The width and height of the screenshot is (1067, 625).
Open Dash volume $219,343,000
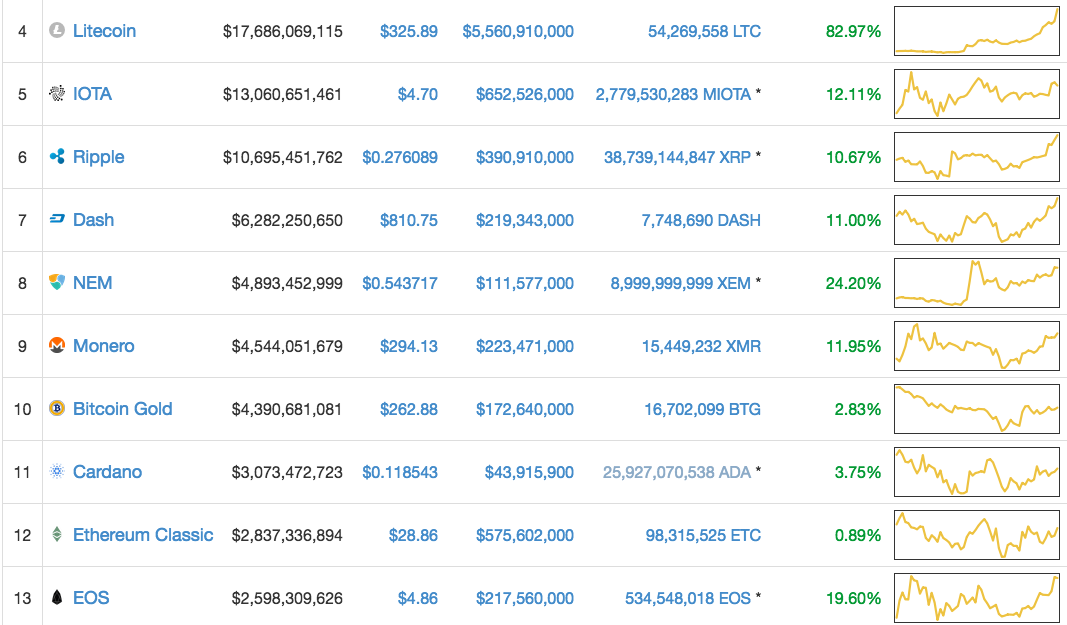525,220
